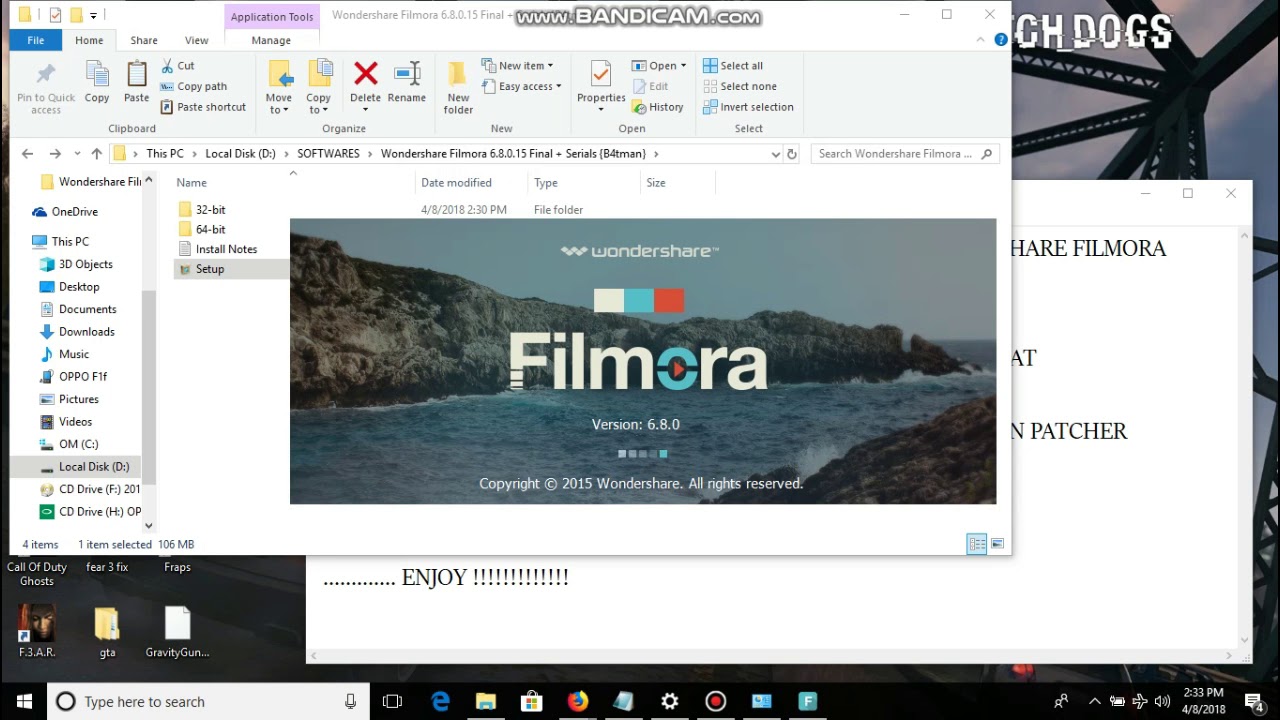Click Local Disk (D:) breadcrumb
Screen dimensions: 1280x720
(x=240, y=154)
